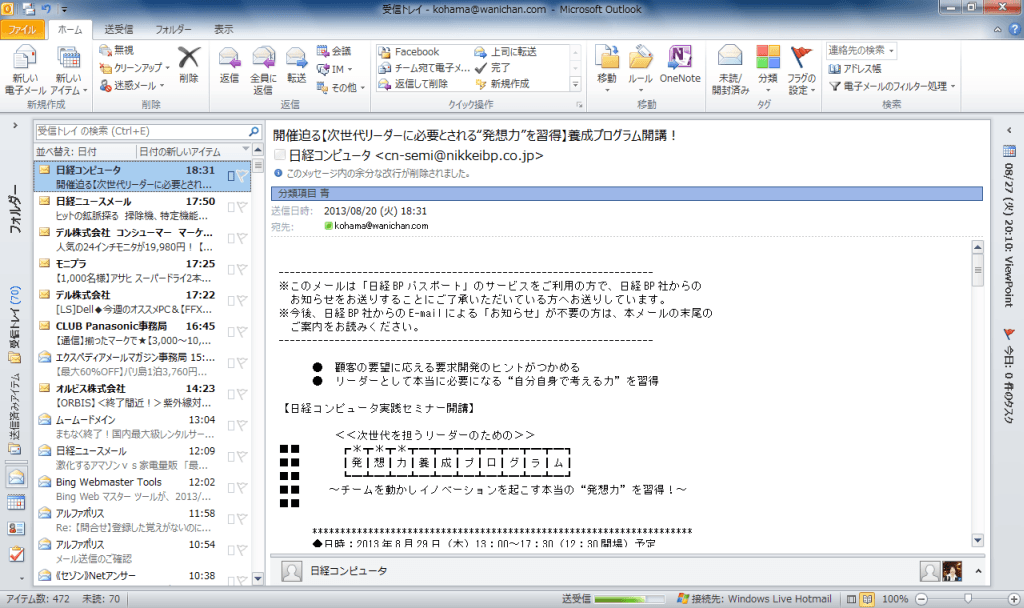Screen dimensions: 1024x608
Task: Switch to the フォルダー tab
Action: [x=174, y=29]
